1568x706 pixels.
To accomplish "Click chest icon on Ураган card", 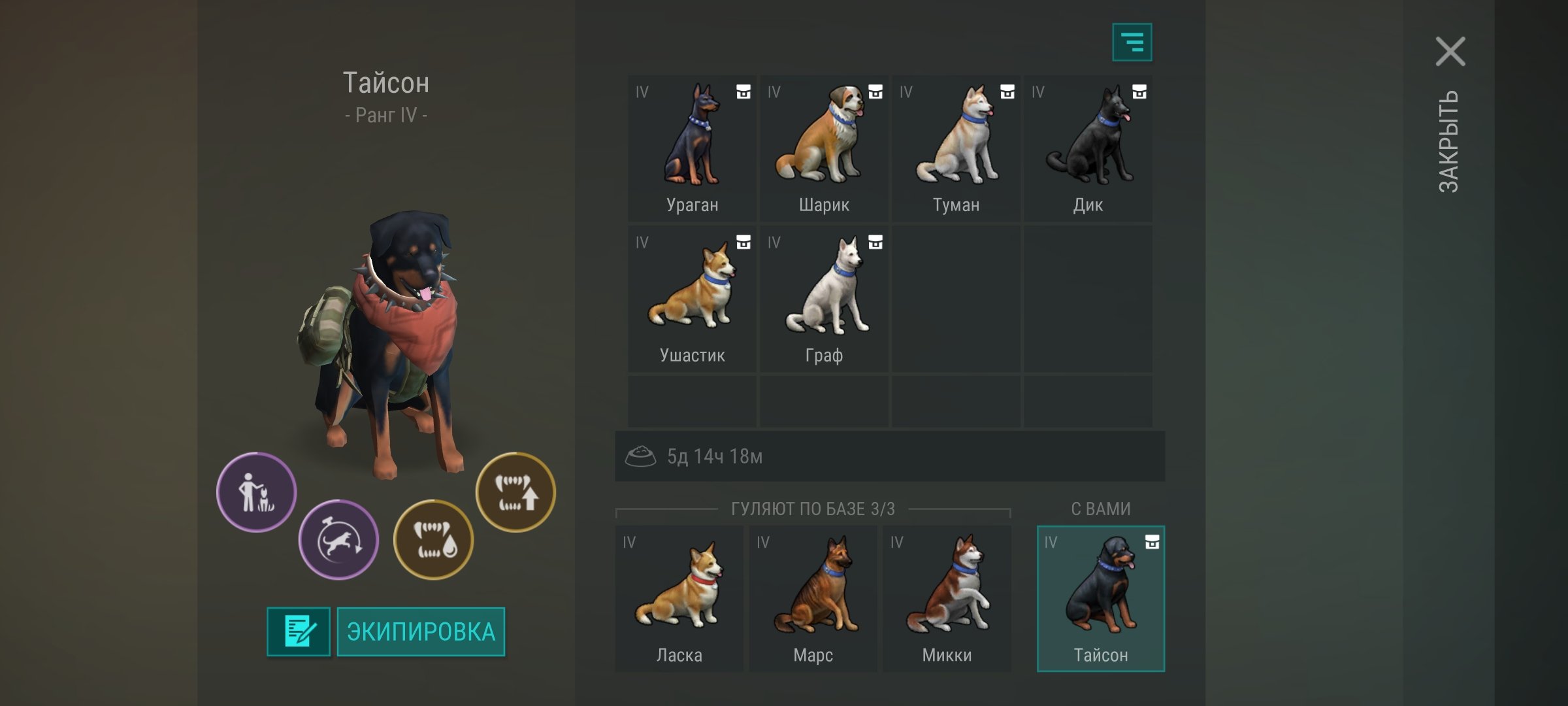I will [x=743, y=92].
